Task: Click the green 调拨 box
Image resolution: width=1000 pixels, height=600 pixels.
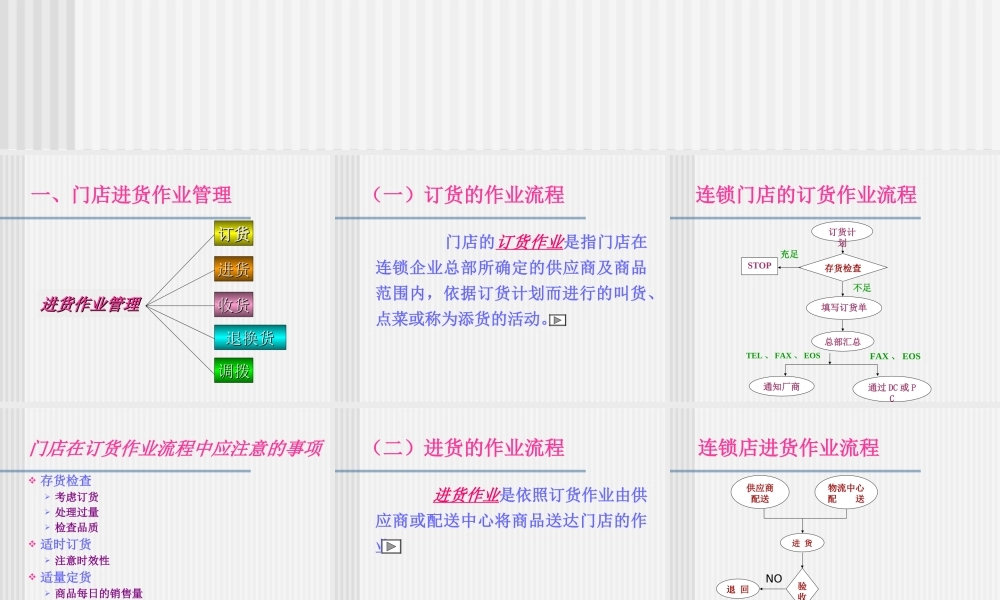Action: [233, 370]
